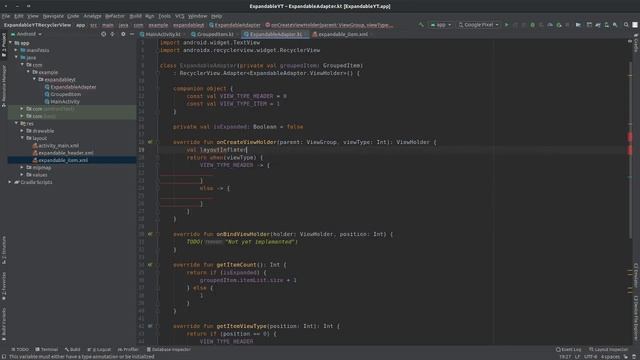Viewport: 640px width, 360px height.
Task: Open Resource Manager side stripe button
Action: [4, 86]
